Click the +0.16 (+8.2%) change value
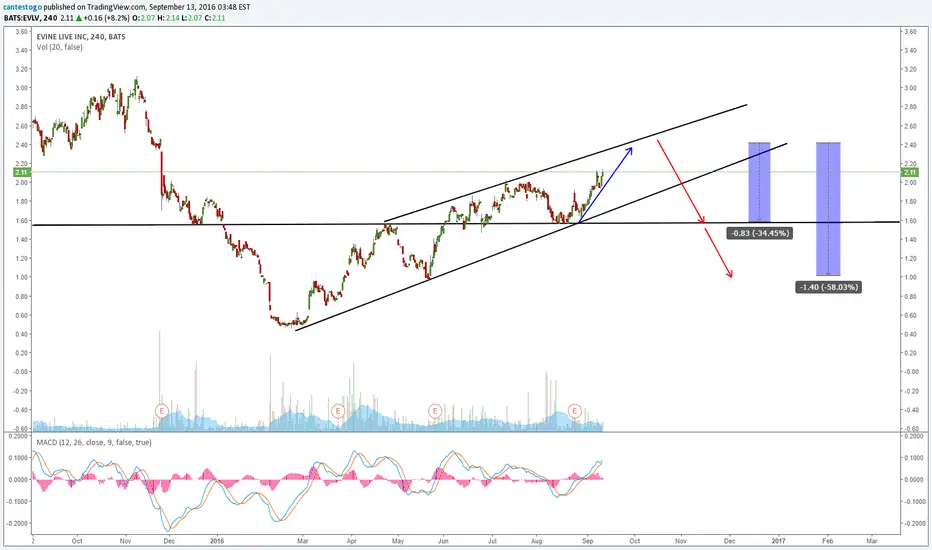The image size is (932, 550). click(x=106, y=18)
